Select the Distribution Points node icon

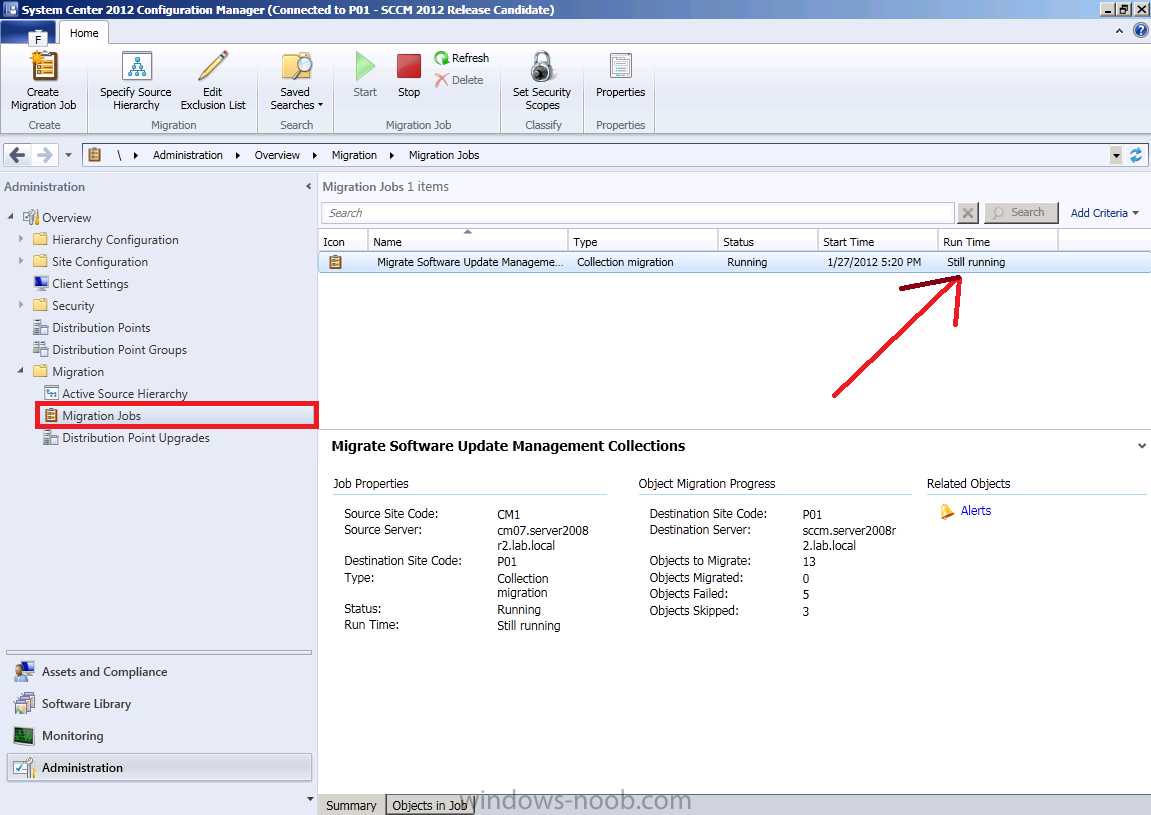pyautogui.click(x=40, y=327)
